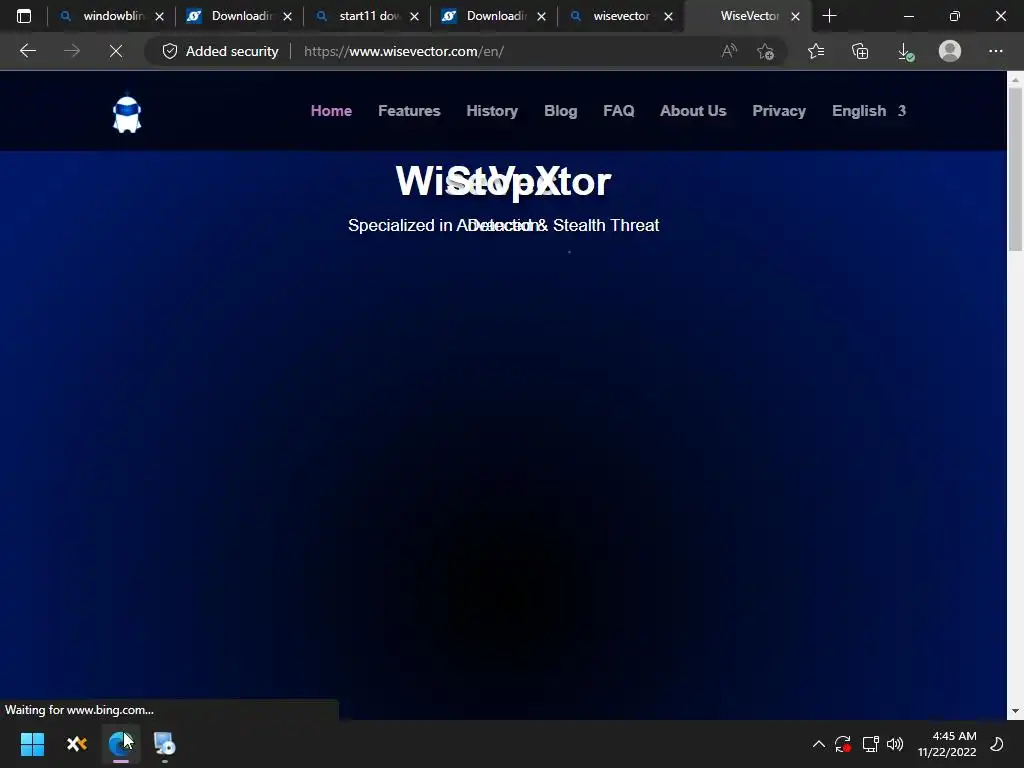
Task: Open Settings and more menu
Action: tap(995, 51)
